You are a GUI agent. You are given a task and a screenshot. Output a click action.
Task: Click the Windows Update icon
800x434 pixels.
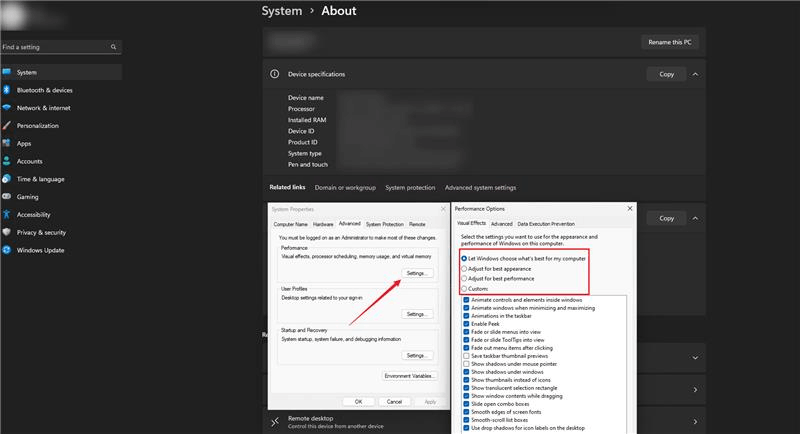[7, 250]
